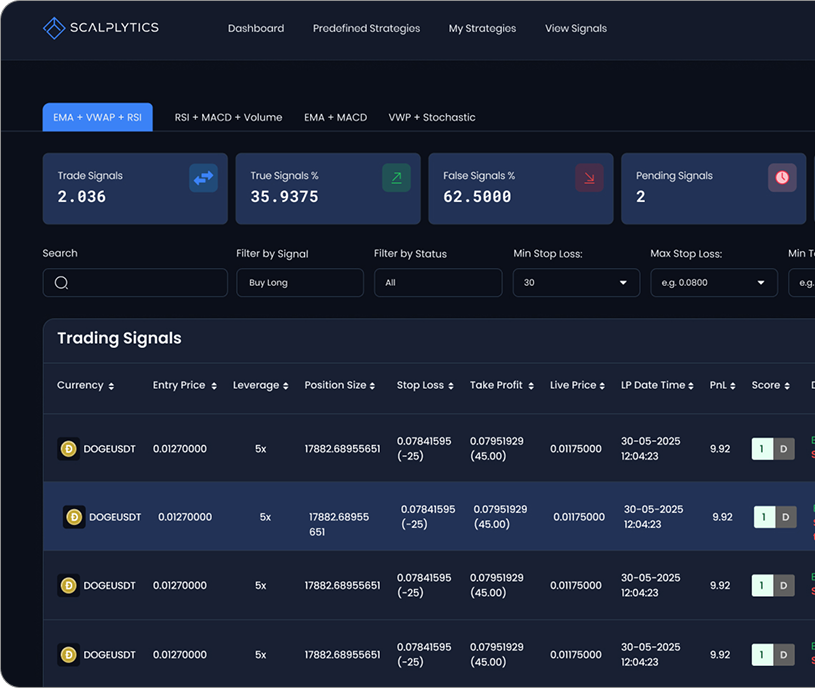Image resolution: width=815 pixels, height=688 pixels.
Task: Go to View Signals page
Action: point(575,28)
